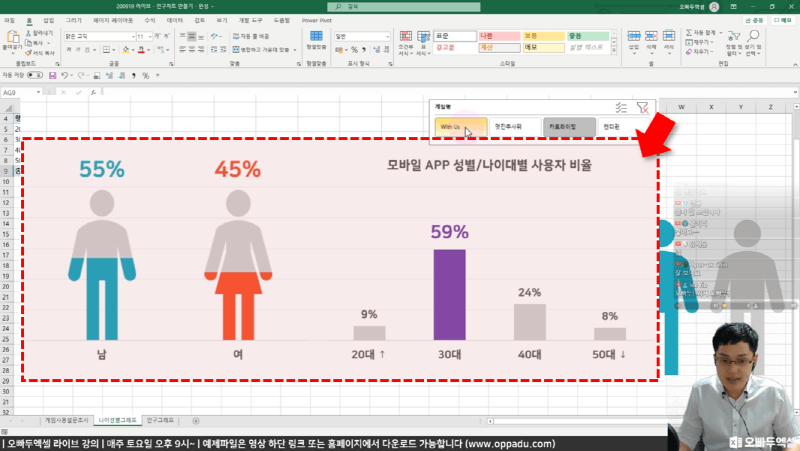Image resolution: width=800 pixels, height=451 pixels.
Task: Open the 인구그래프 sheet tab
Action: 160,420
